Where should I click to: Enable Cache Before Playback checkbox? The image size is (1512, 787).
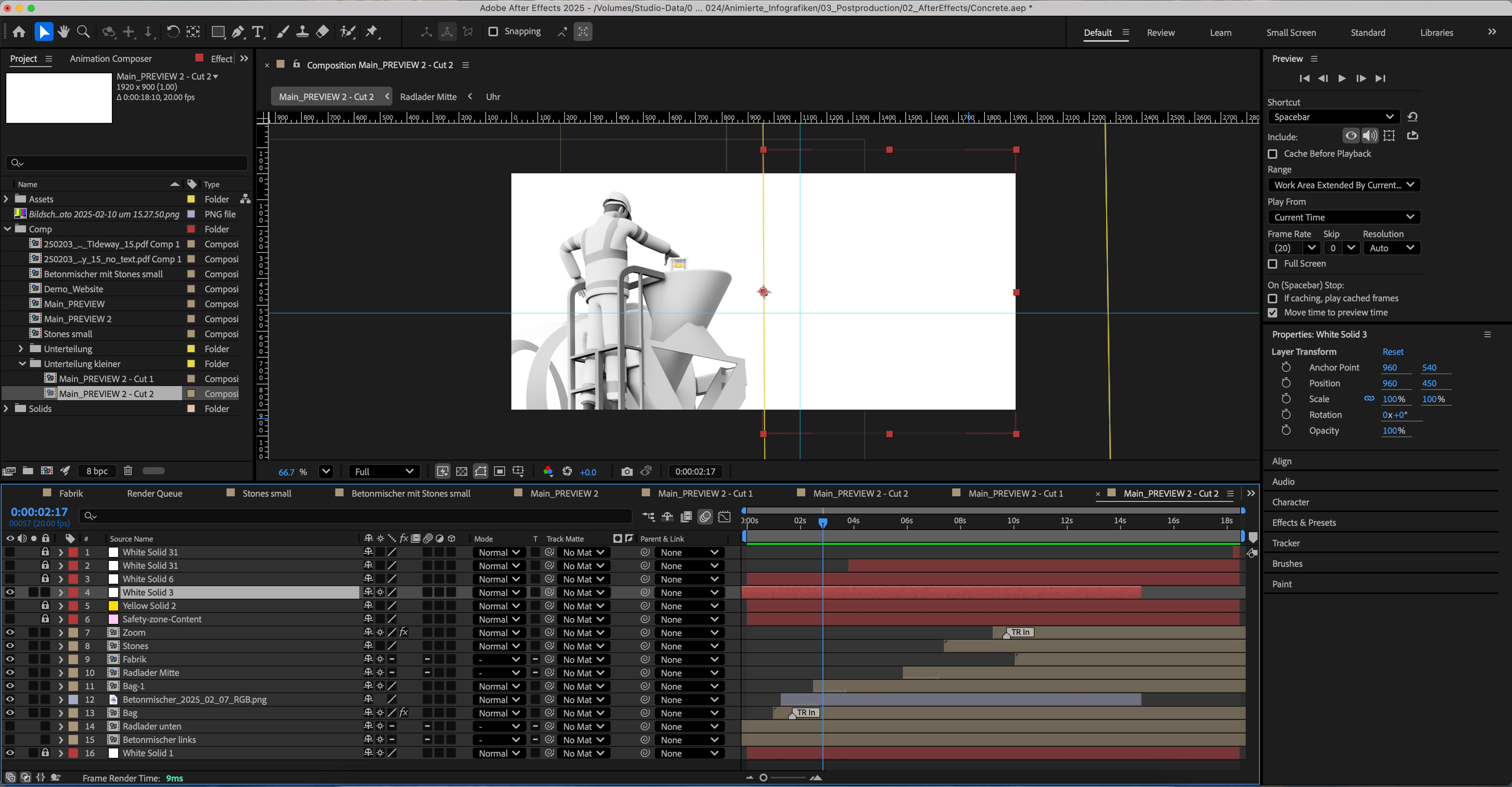(1272, 154)
